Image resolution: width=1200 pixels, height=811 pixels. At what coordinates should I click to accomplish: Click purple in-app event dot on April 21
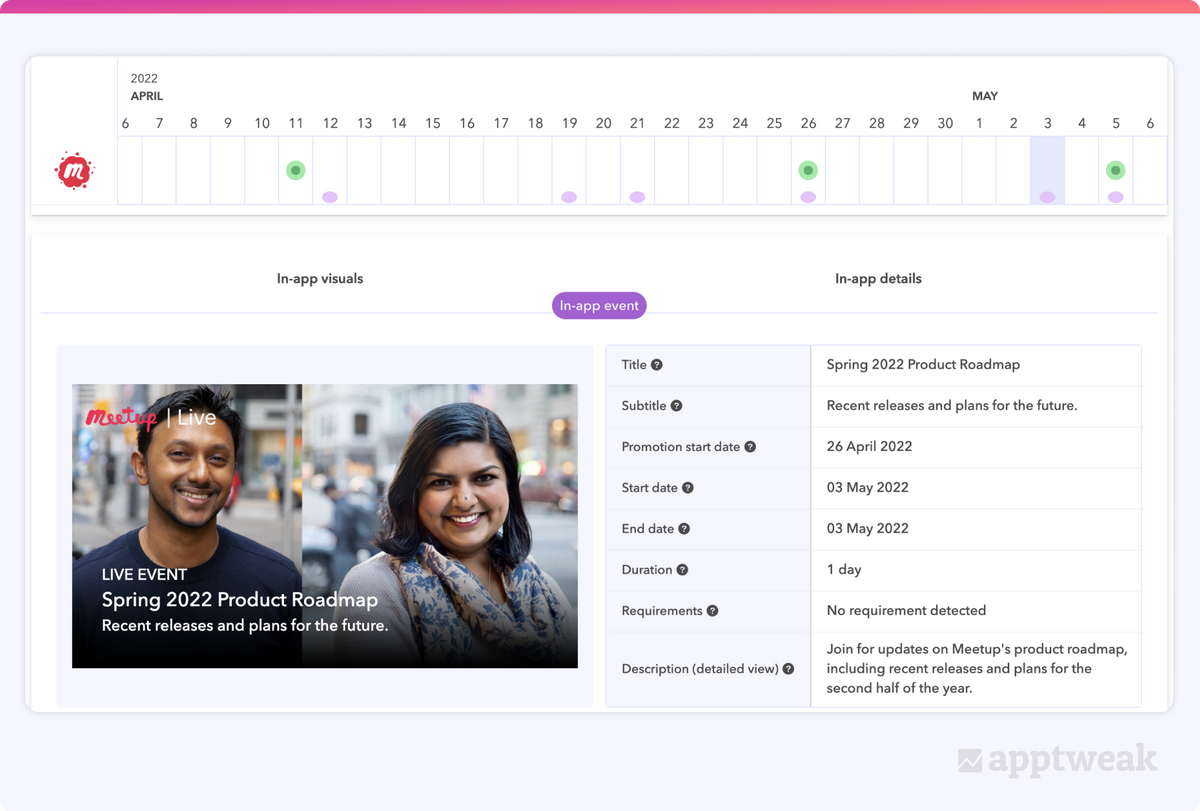637,197
